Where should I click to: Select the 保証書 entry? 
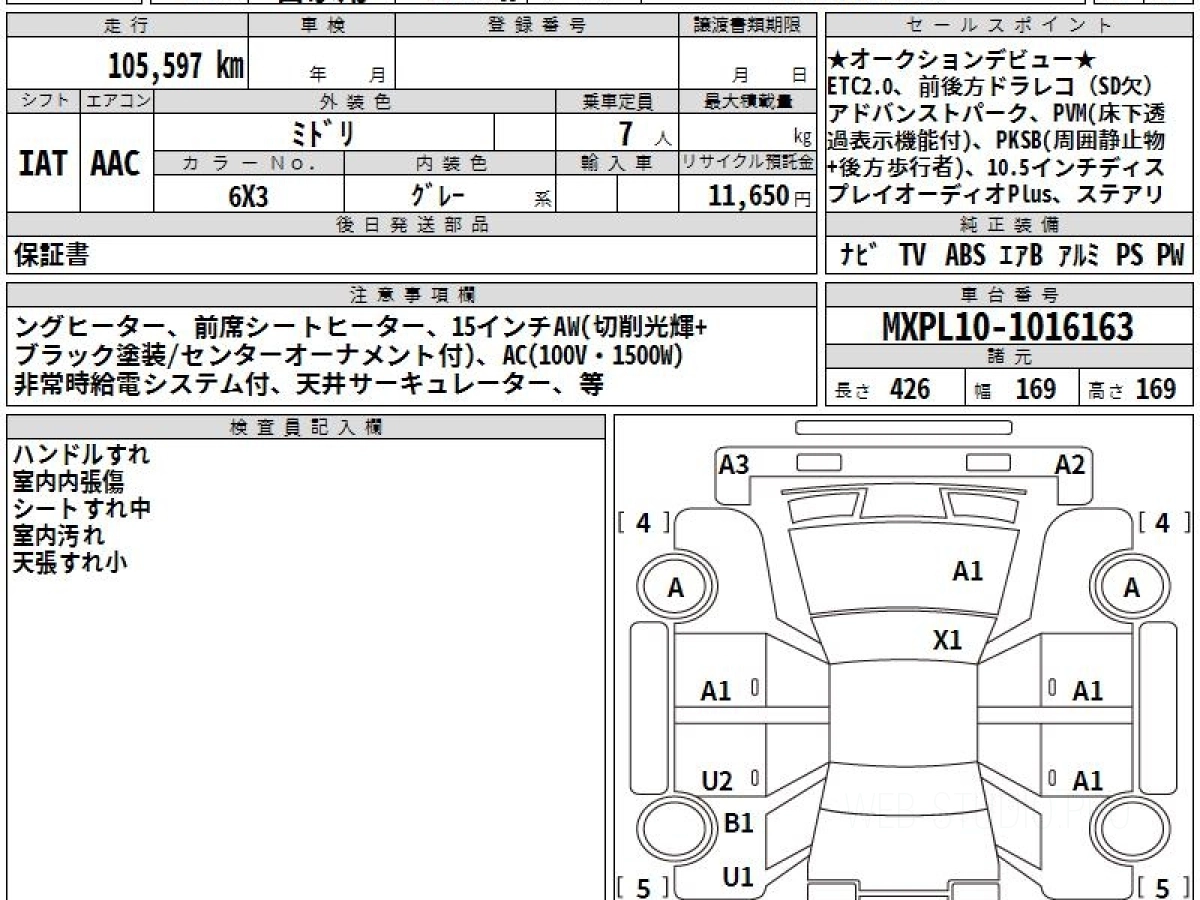[51, 256]
